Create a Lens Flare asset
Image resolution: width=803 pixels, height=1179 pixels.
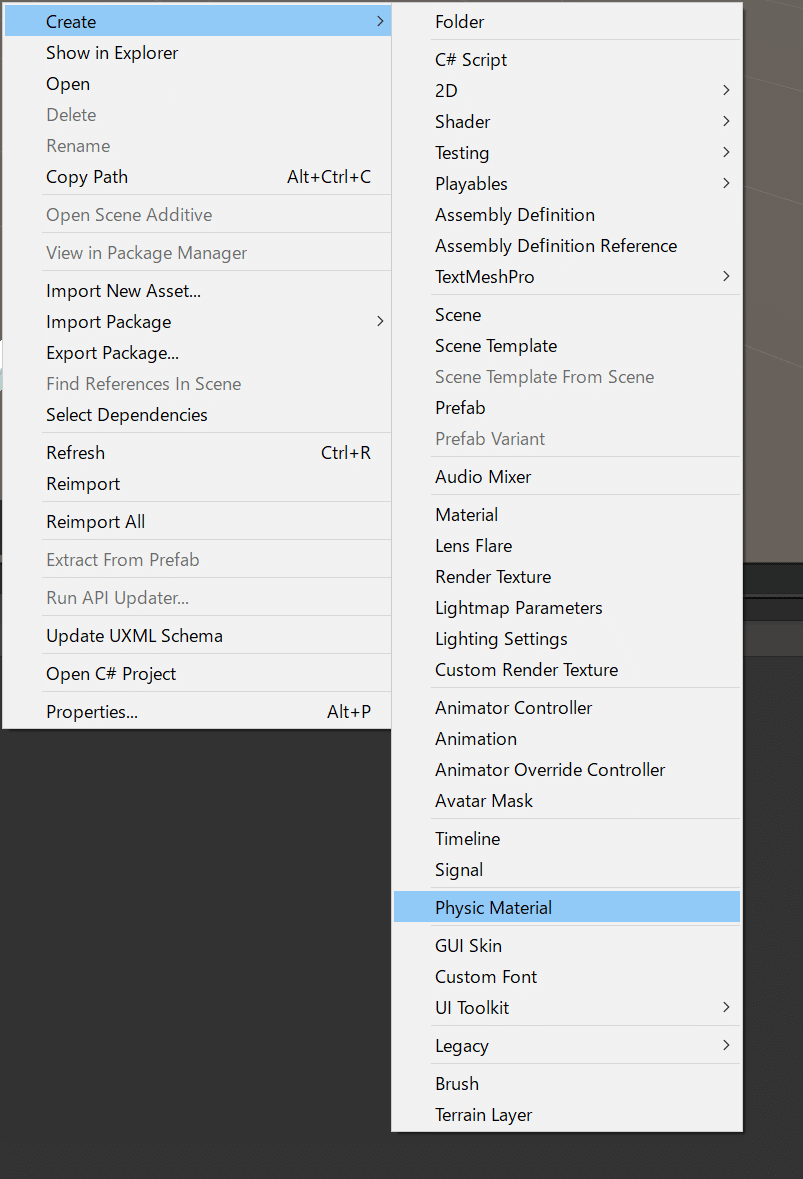click(567, 546)
